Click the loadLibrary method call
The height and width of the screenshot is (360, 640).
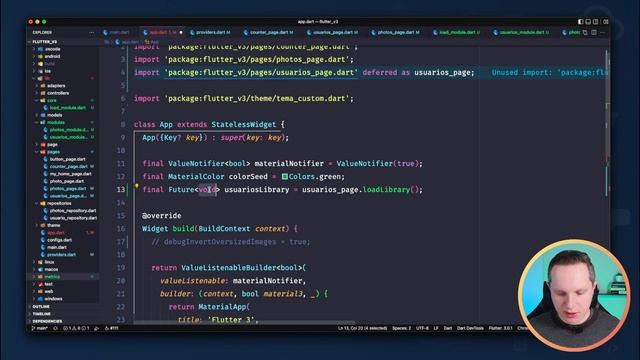tap(386, 190)
